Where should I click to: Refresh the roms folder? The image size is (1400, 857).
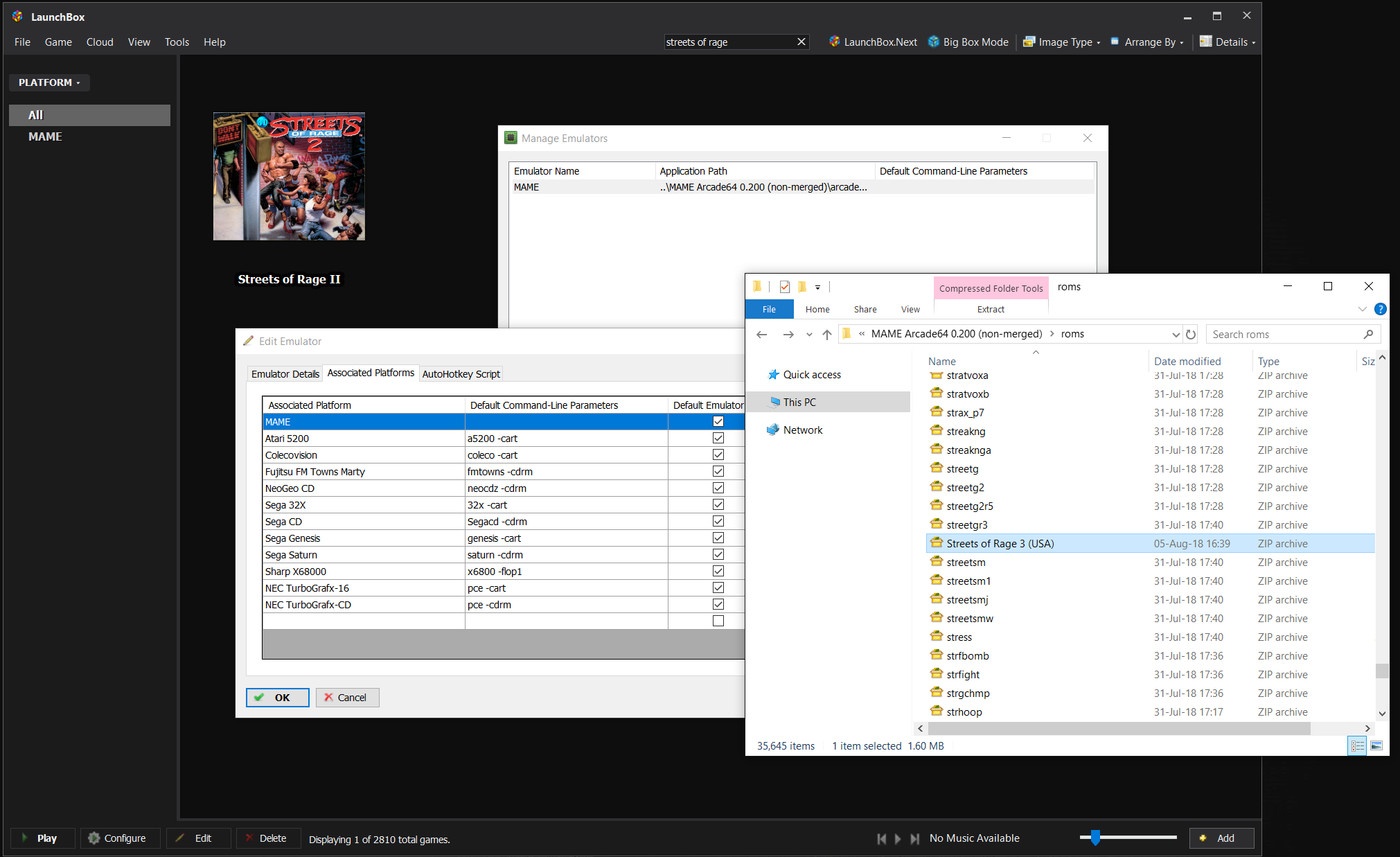point(1191,335)
